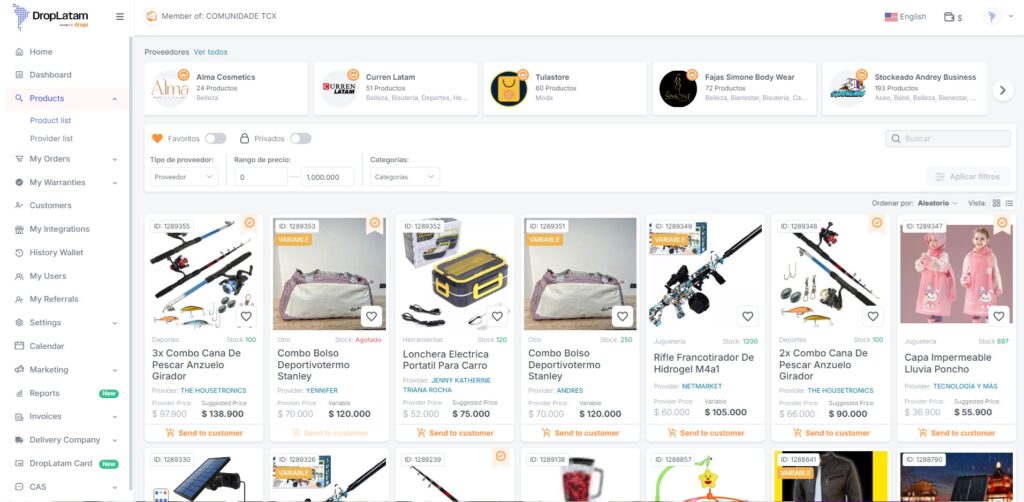Image resolution: width=1024 pixels, height=502 pixels.
Task: Open the Ordenar por Aleatorio dropdown
Action: click(937, 203)
